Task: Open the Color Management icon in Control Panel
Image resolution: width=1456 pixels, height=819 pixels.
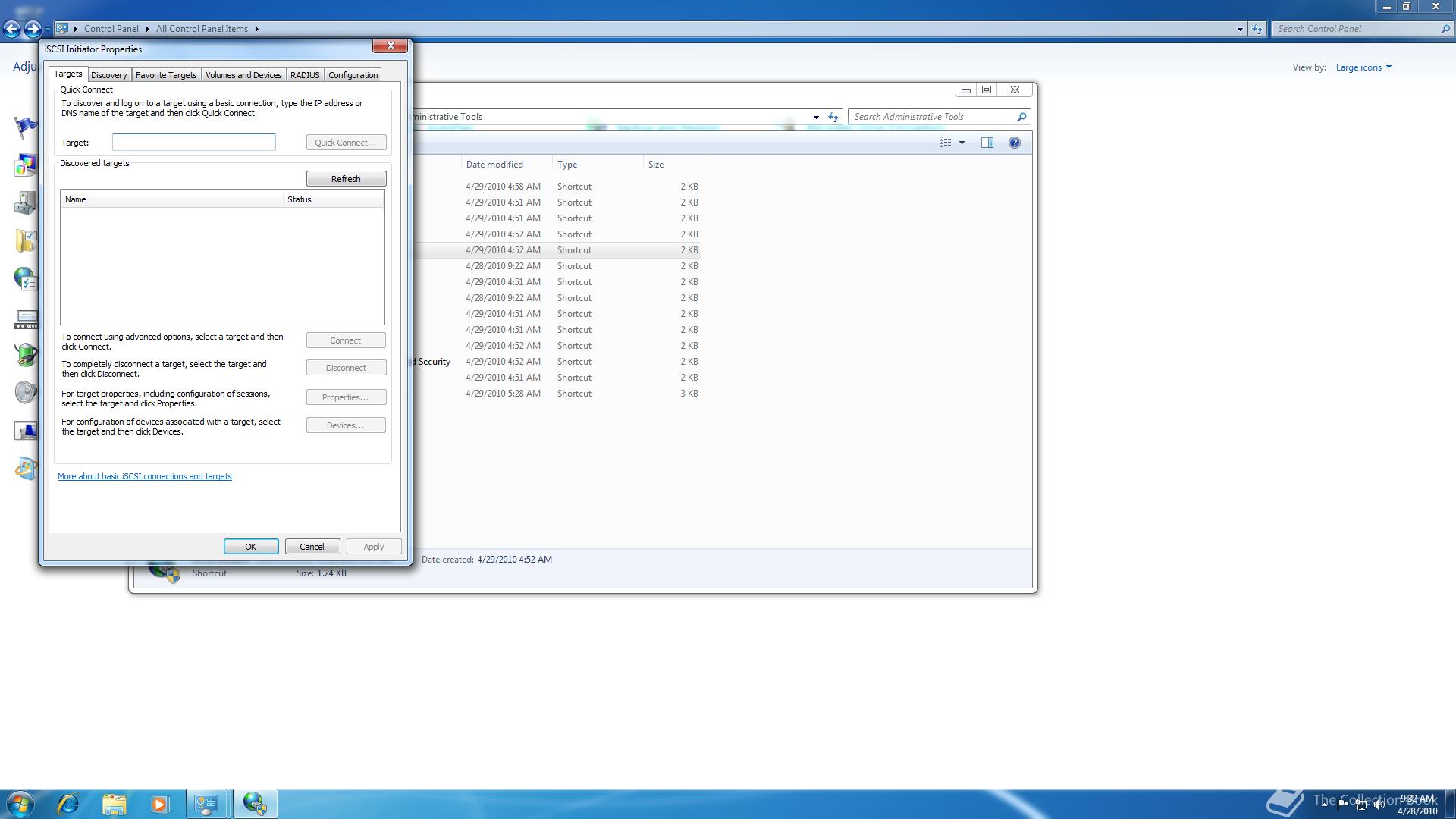Action: pos(26,165)
